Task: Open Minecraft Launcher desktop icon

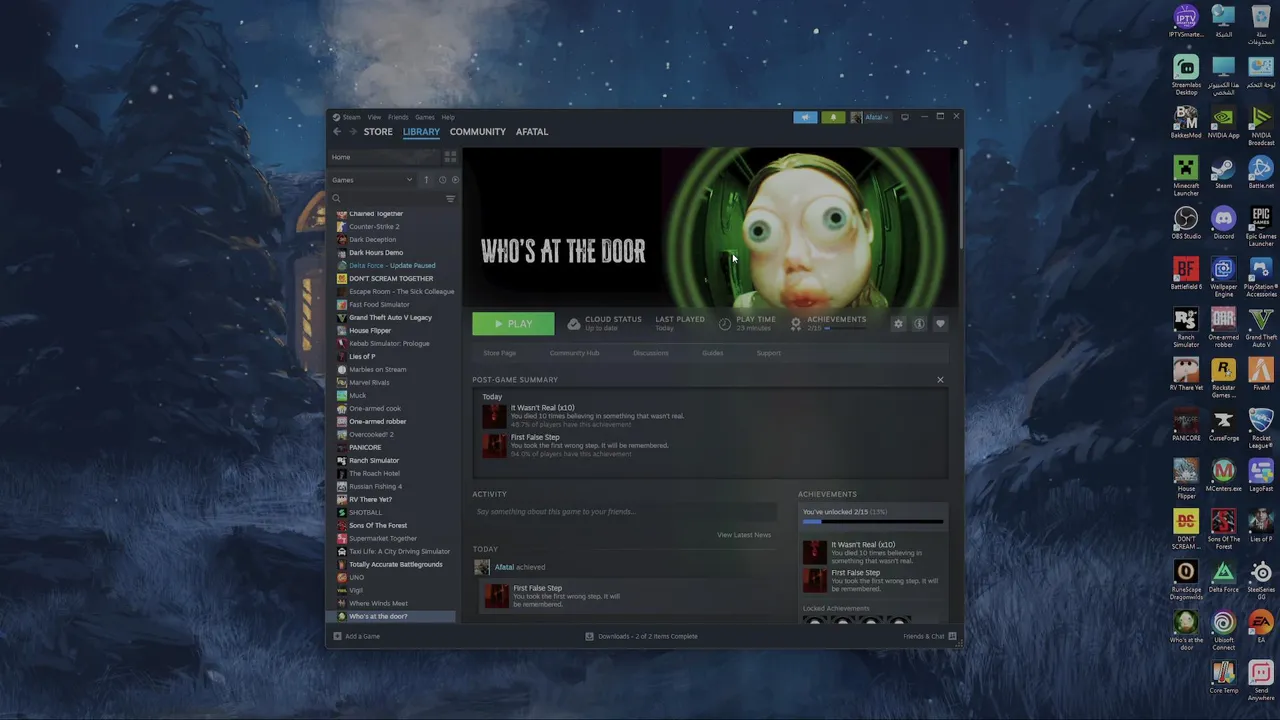Action: click(1186, 175)
